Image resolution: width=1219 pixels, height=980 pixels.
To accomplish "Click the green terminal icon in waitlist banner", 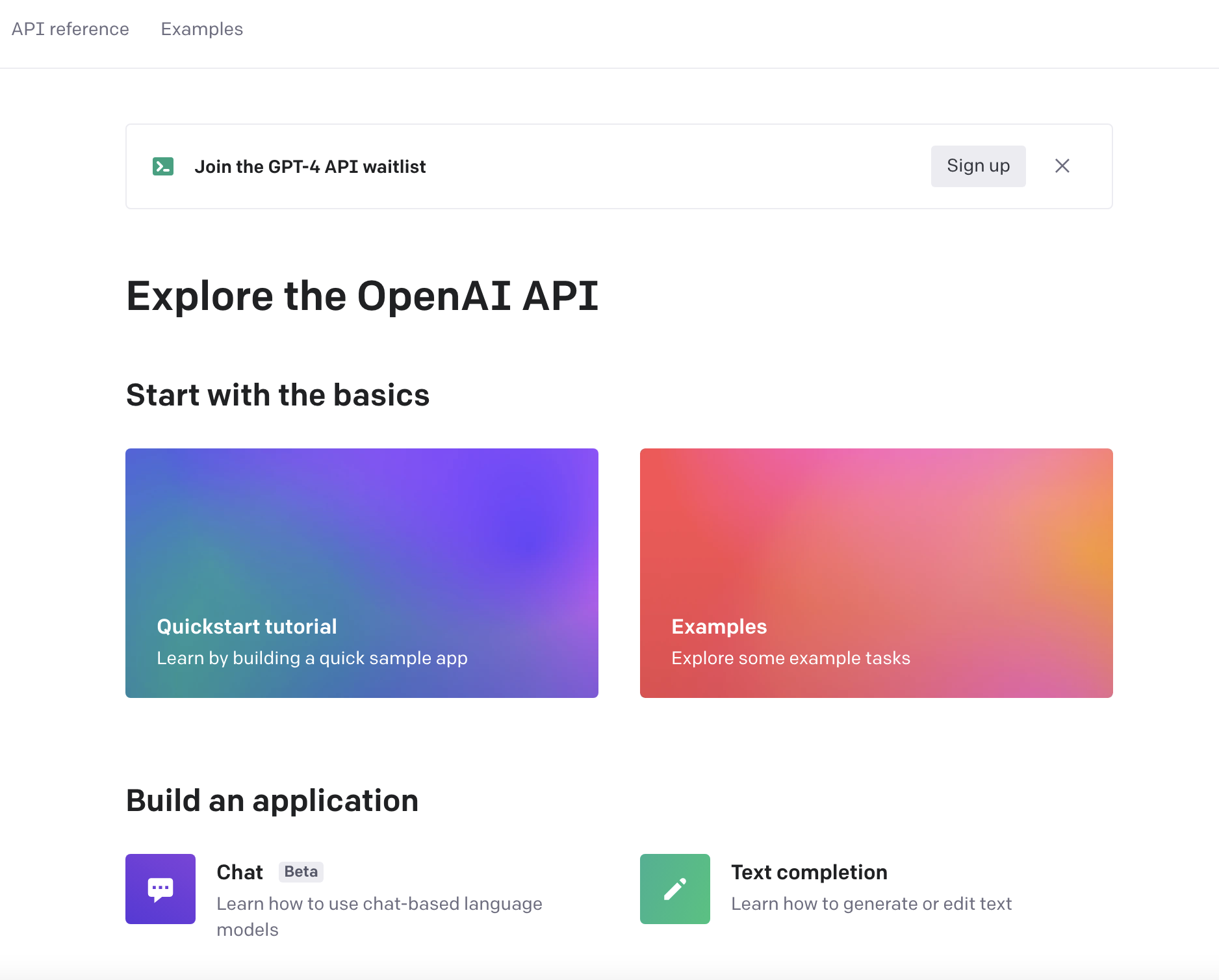I will point(163,166).
